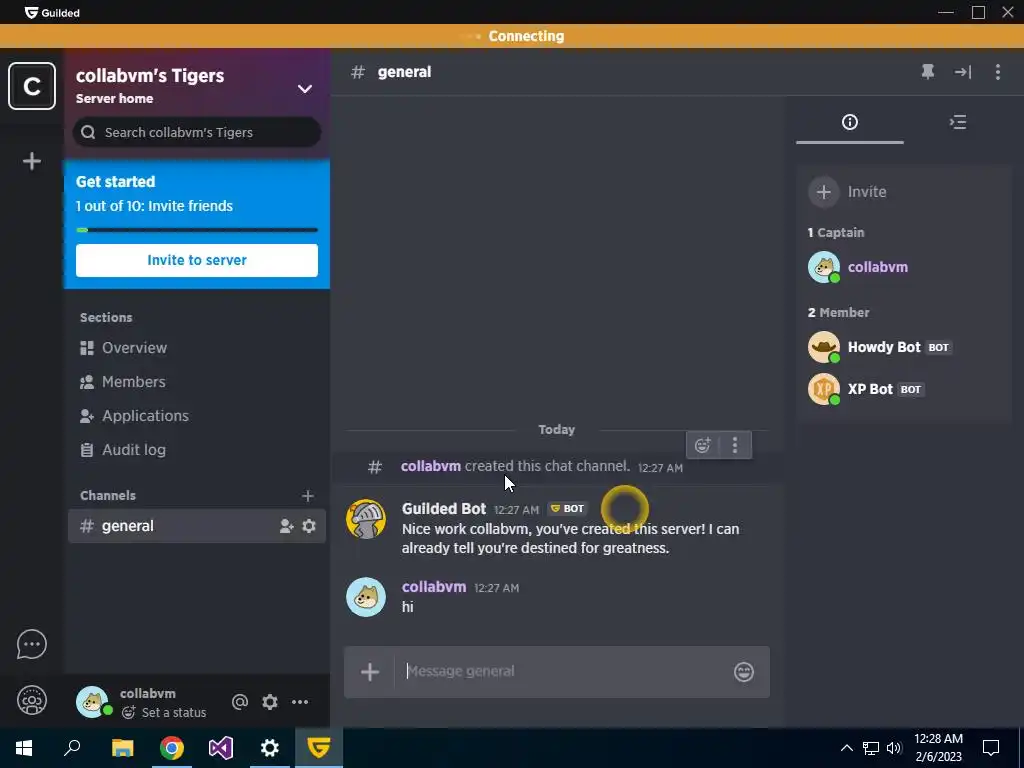Click the taskbar clock showing 12:28 AM

point(938,748)
